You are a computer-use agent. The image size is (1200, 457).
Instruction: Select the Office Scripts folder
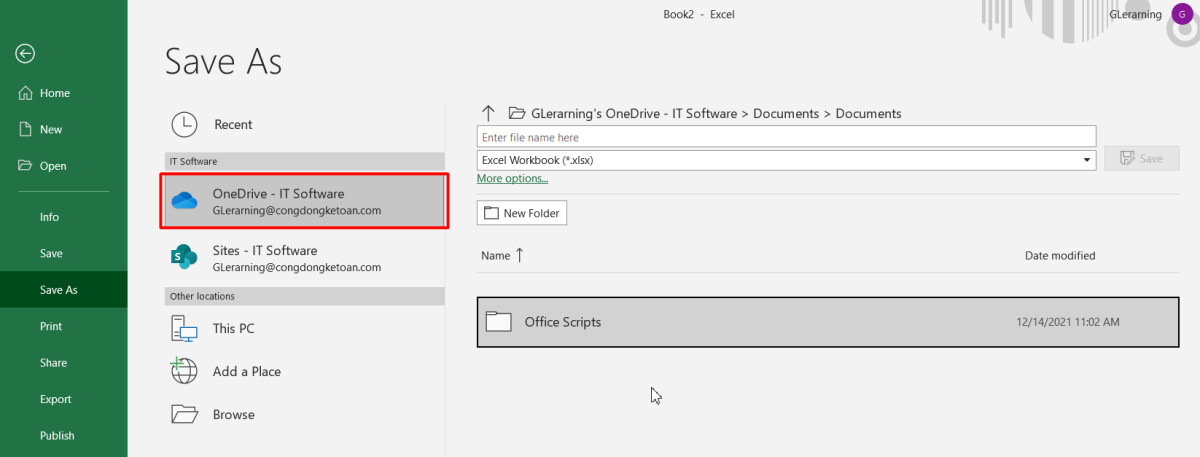pos(828,322)
